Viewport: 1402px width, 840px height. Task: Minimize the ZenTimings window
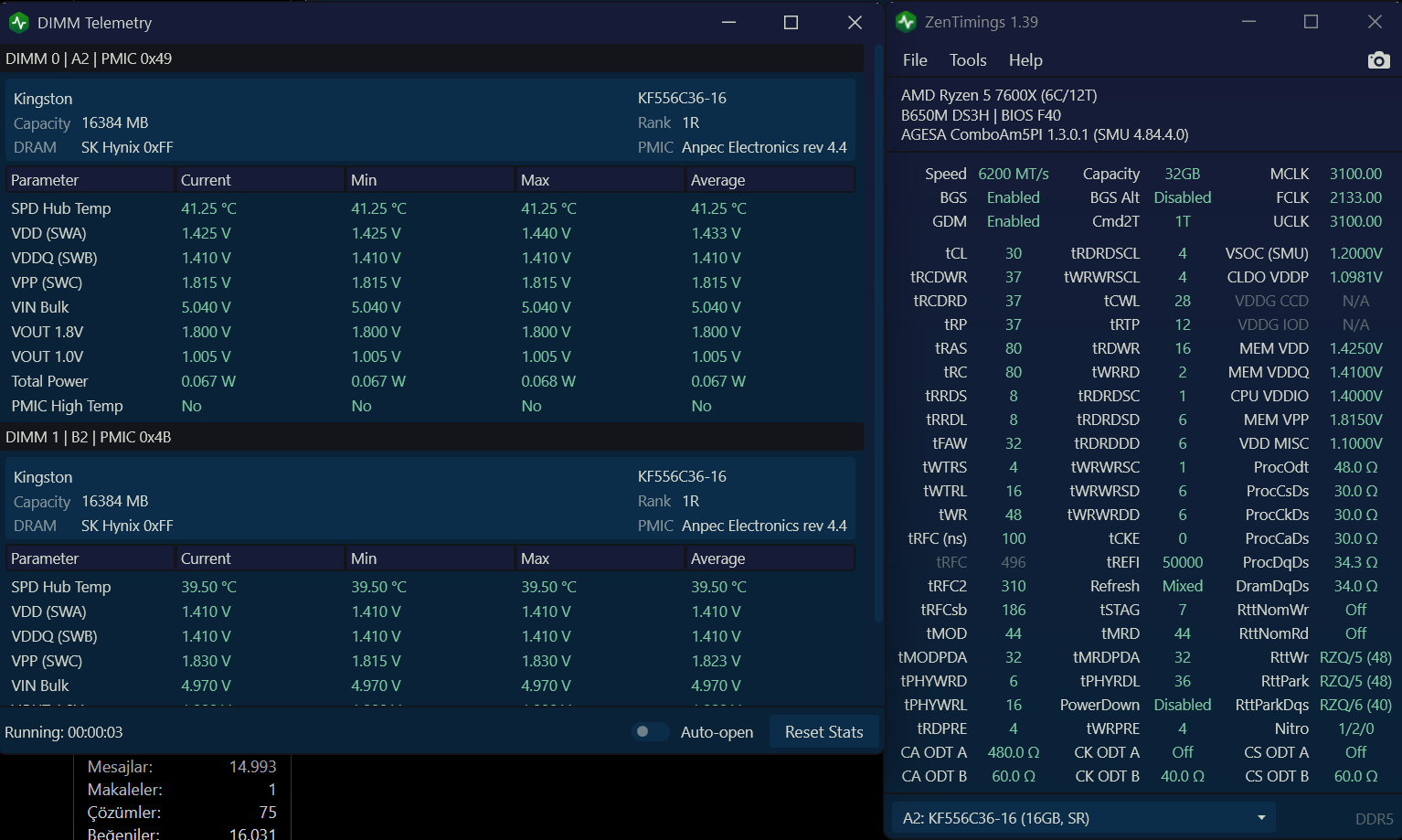click(1249, 22)
